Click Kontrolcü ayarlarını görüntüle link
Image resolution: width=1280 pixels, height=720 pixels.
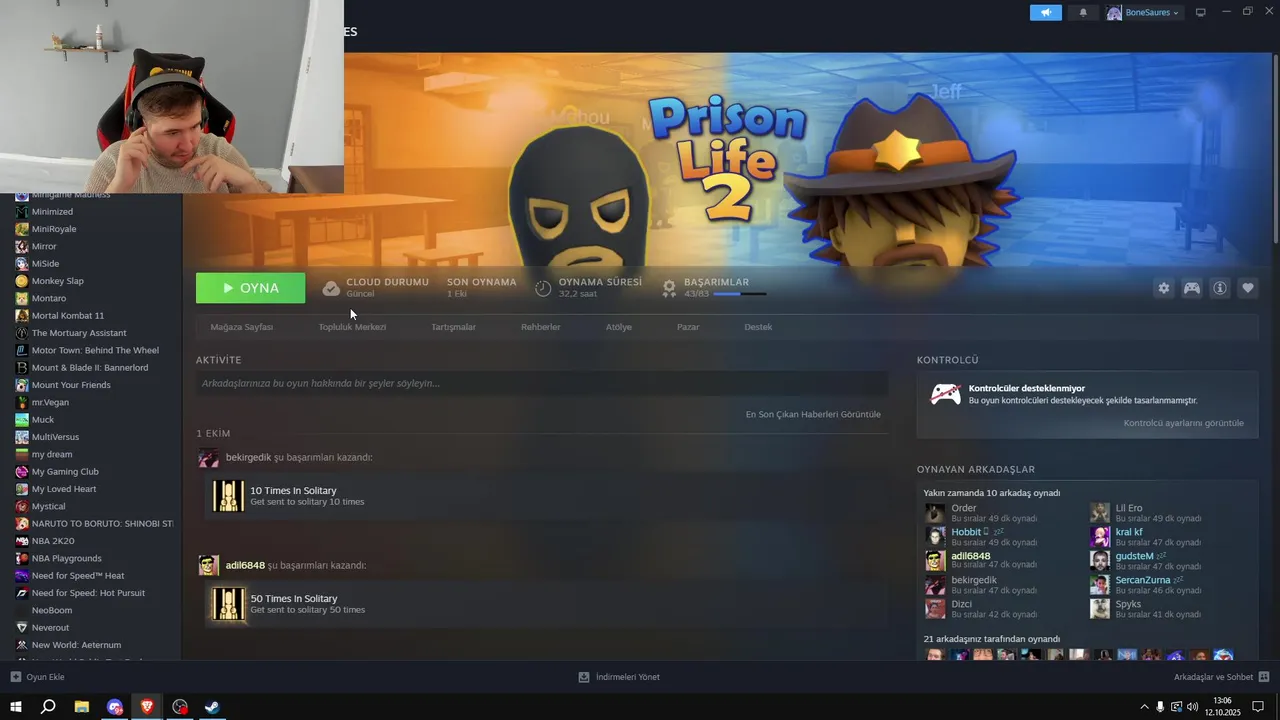coord(1183,423)
